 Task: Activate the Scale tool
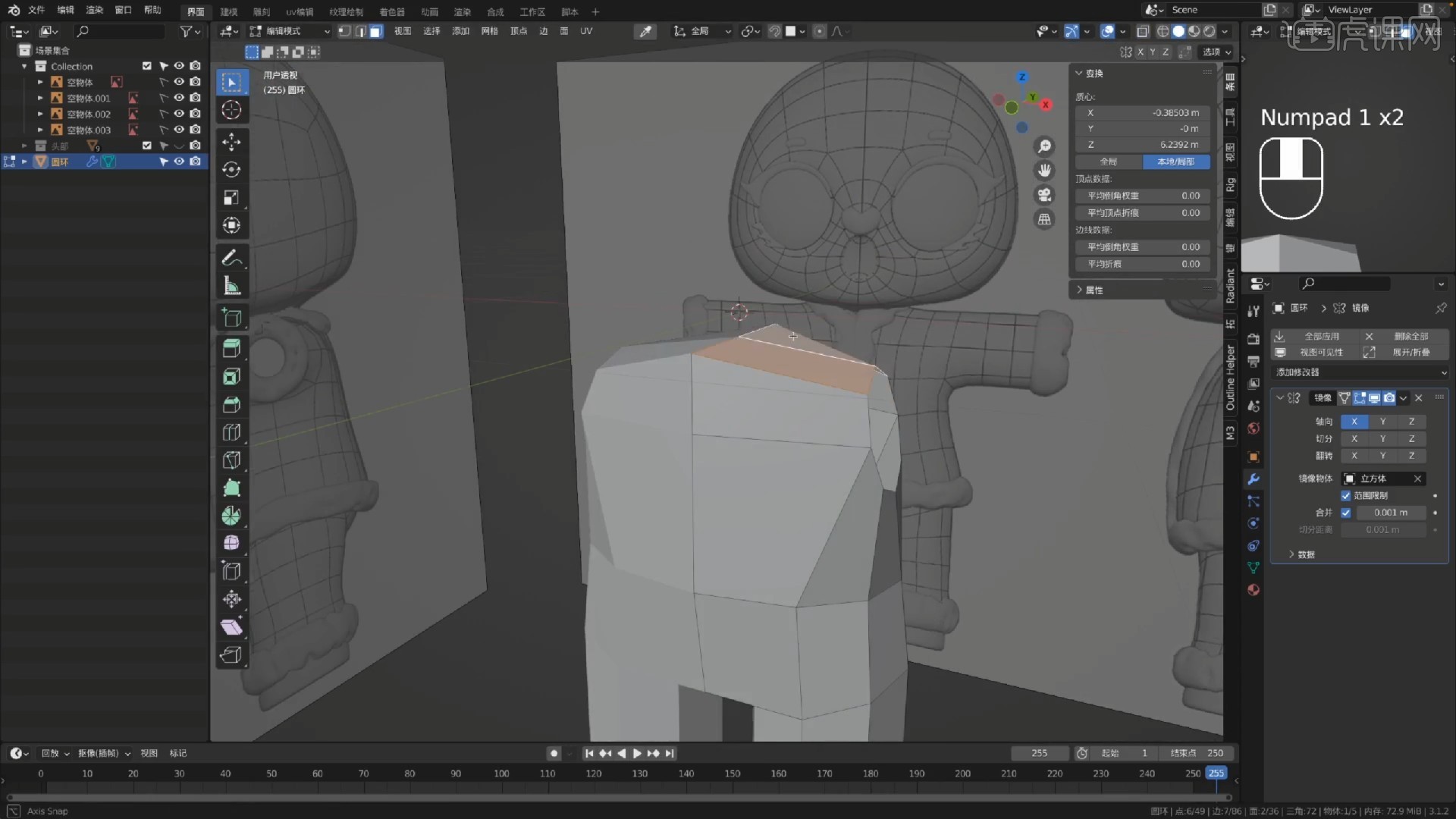(x=232, y=198)
